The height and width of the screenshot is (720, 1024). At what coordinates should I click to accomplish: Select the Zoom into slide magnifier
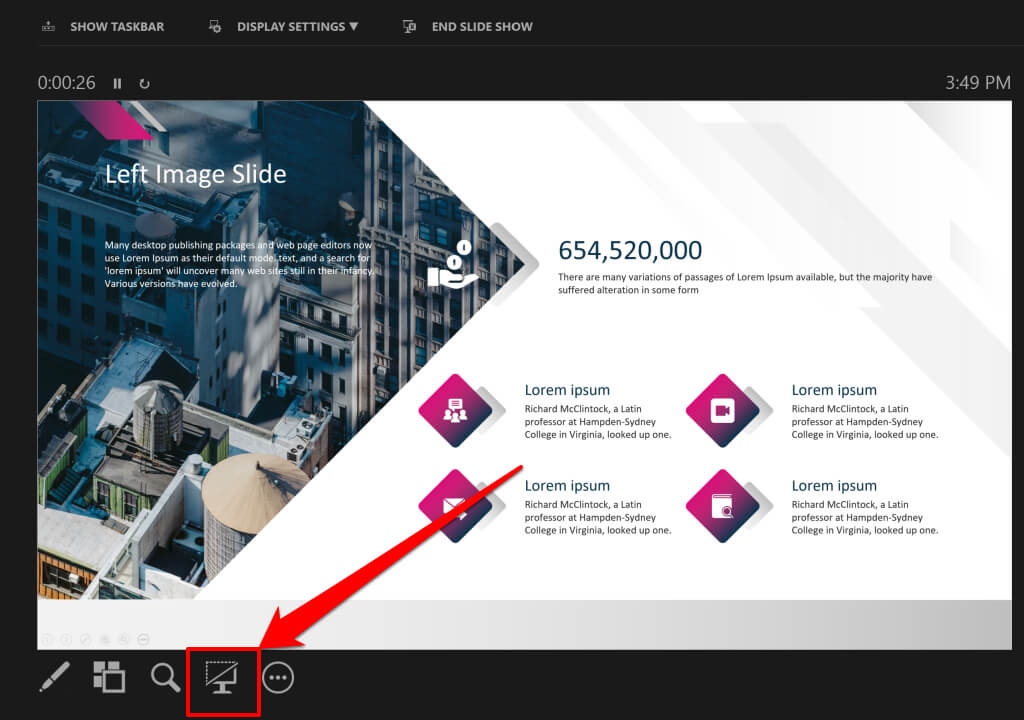click(165, 678)
